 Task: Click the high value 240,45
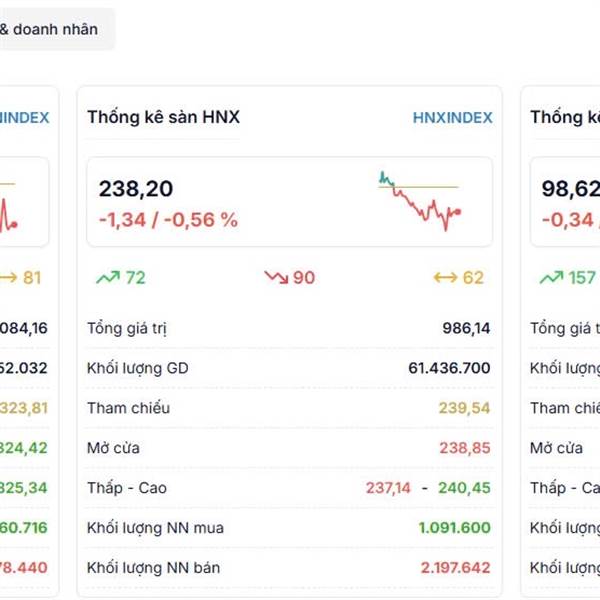[x=464, y=488]
